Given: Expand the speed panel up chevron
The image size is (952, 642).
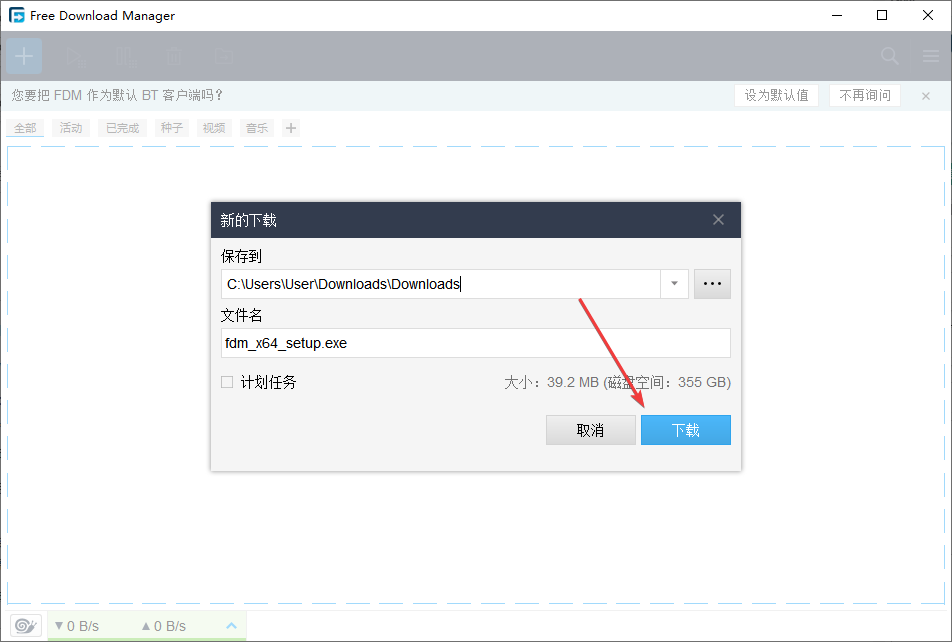Looking at the screenshot, I should pyautogui.click(x=231, y=626).
